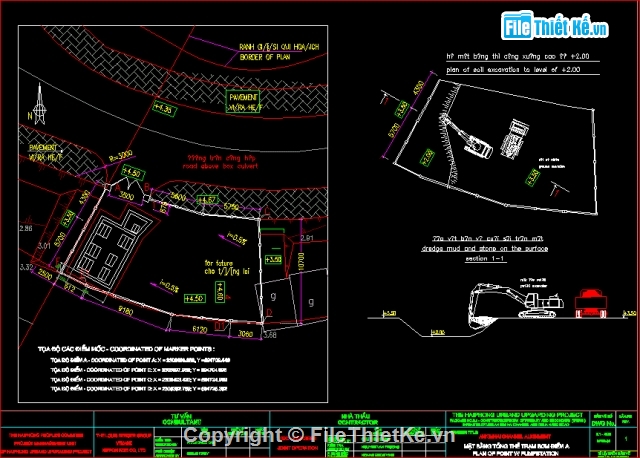Select the 'R=3000' radius dimension

tap(121, 156)
